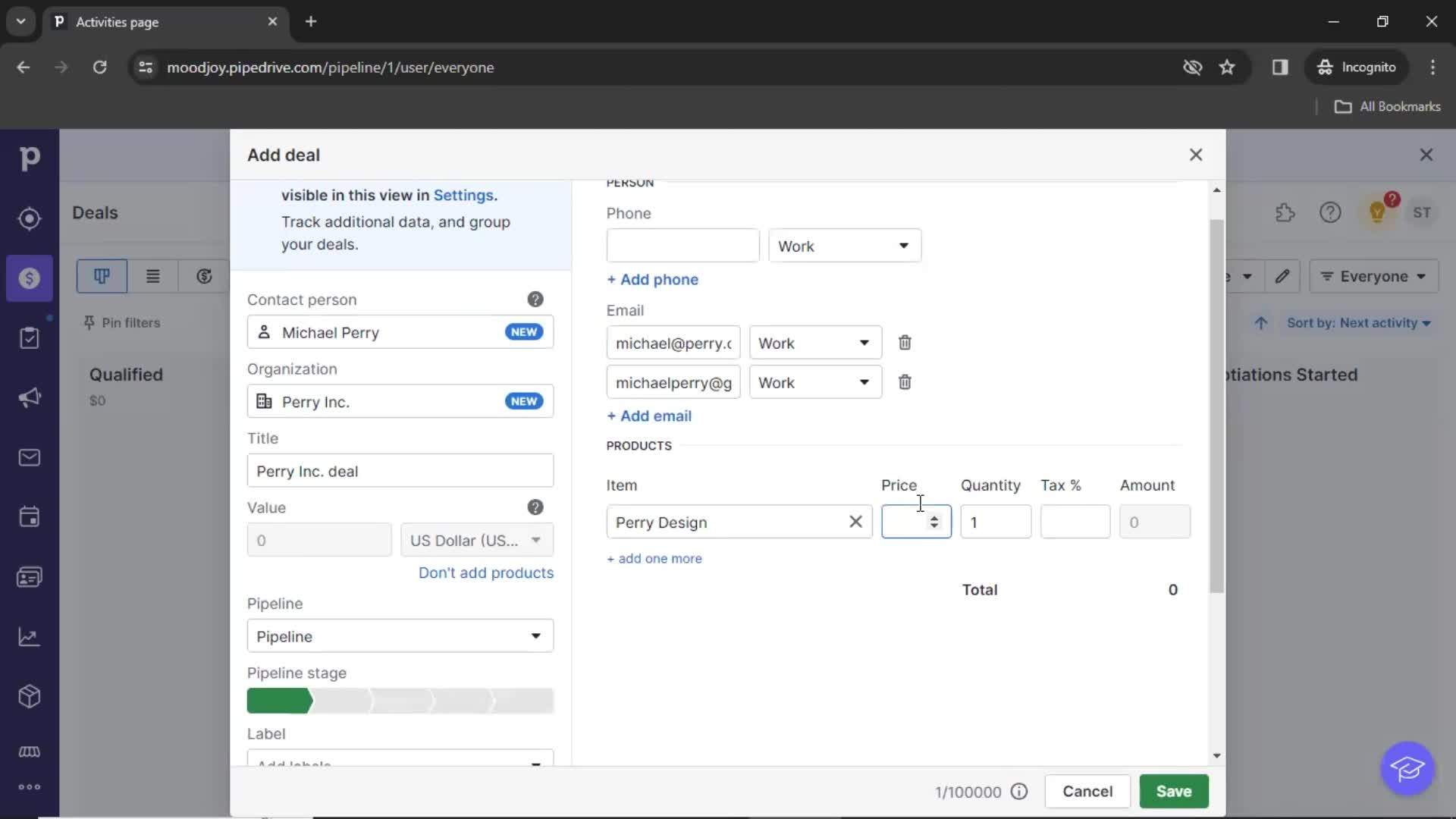Click the Help question mark icon

tap(1330, 212)
